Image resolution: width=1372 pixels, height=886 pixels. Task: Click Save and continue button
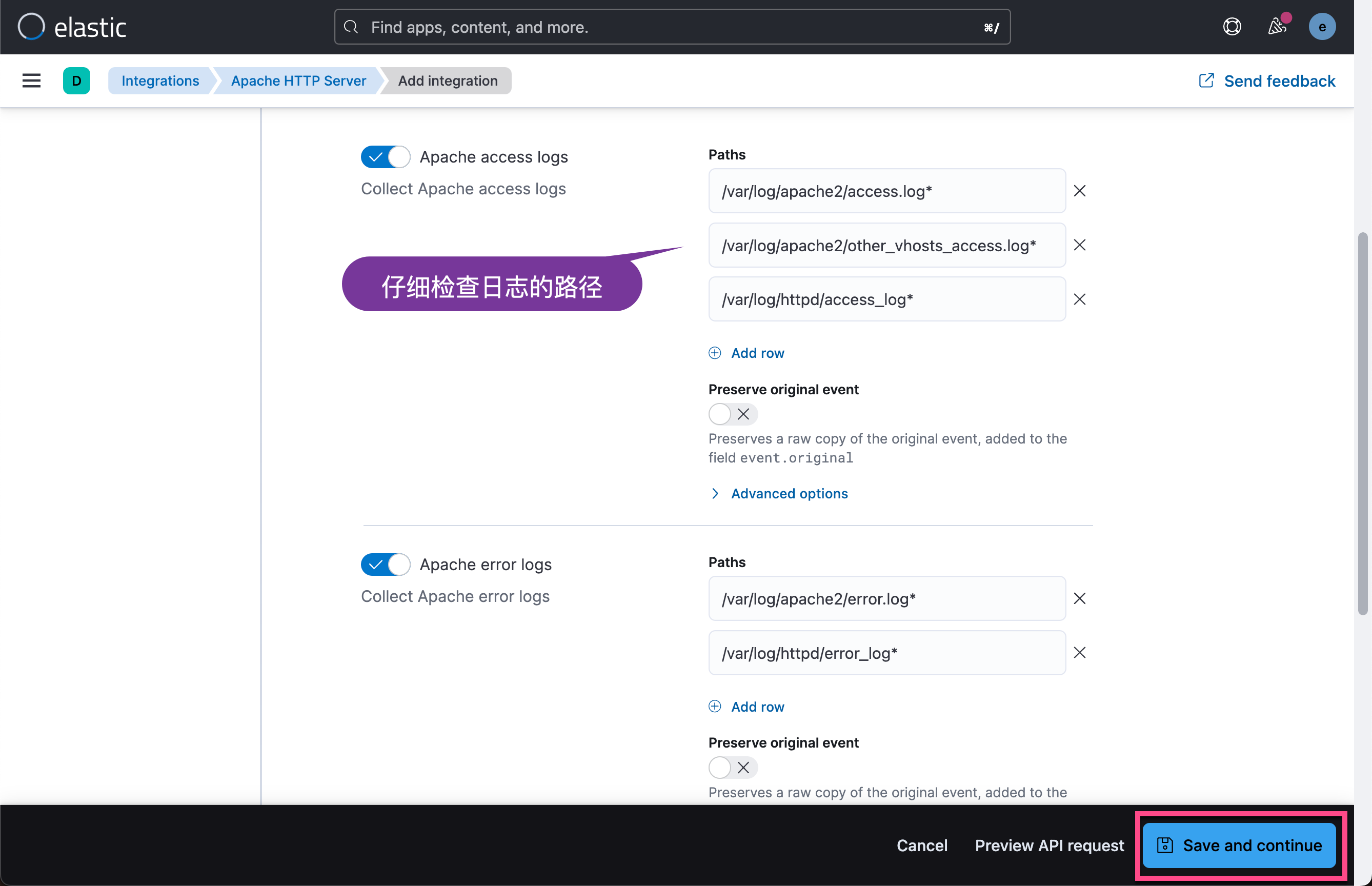click(x=1239, y=845)
